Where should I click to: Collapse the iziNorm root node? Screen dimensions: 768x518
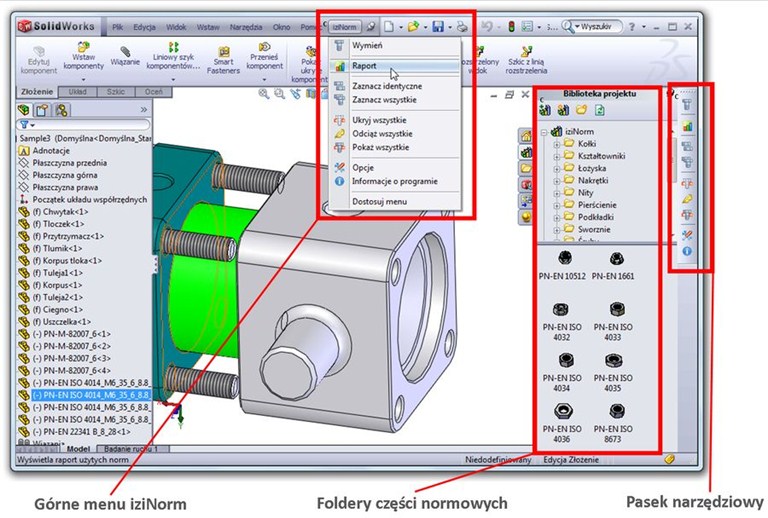point(544,132)
